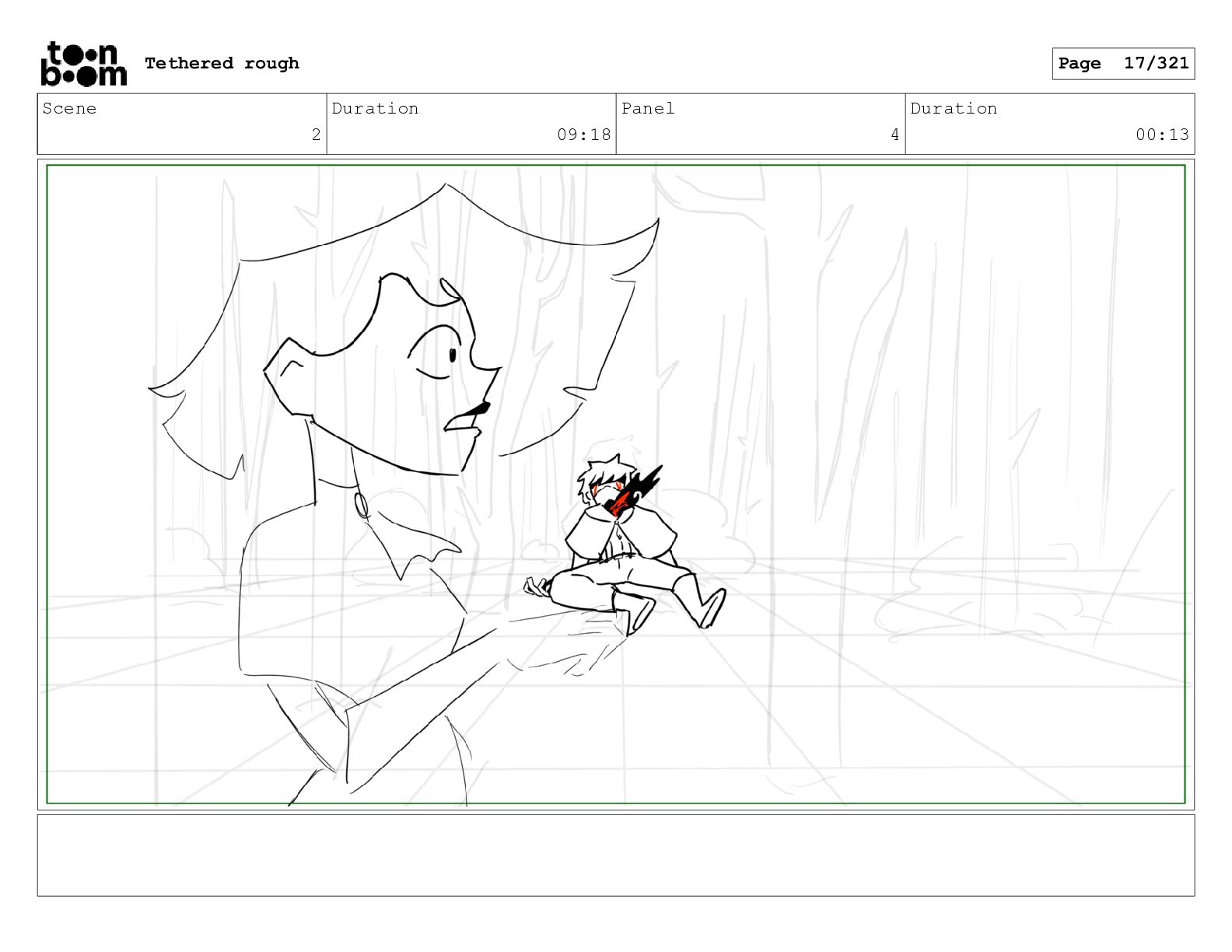Click the empty notes box below the panel

point(616,855)
